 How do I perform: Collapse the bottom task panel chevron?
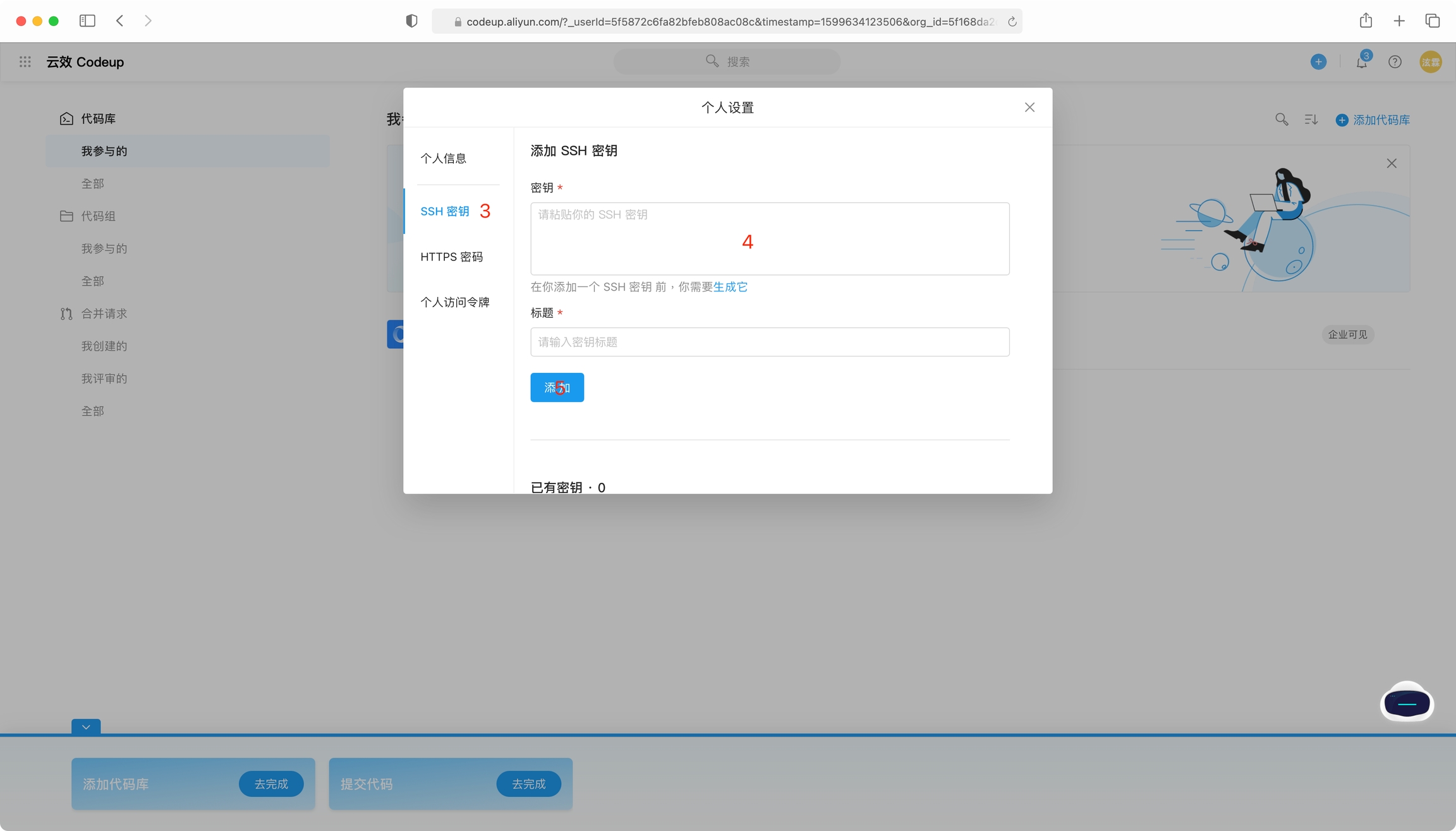point(86,727)
